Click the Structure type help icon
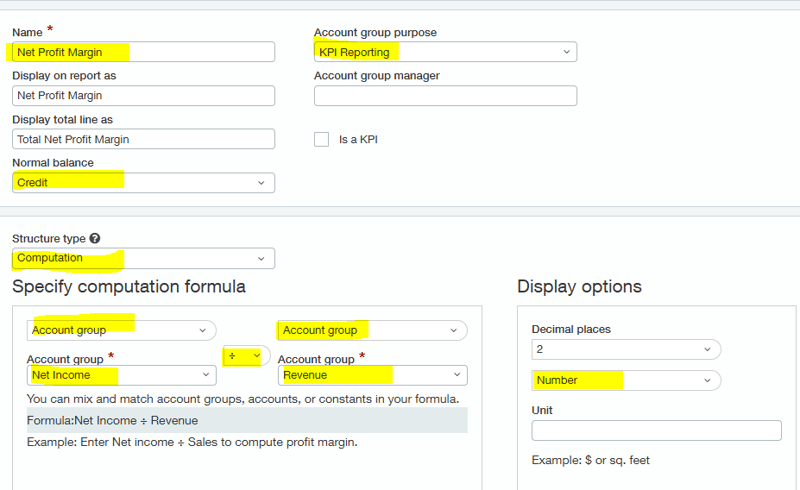 [95, 239]
